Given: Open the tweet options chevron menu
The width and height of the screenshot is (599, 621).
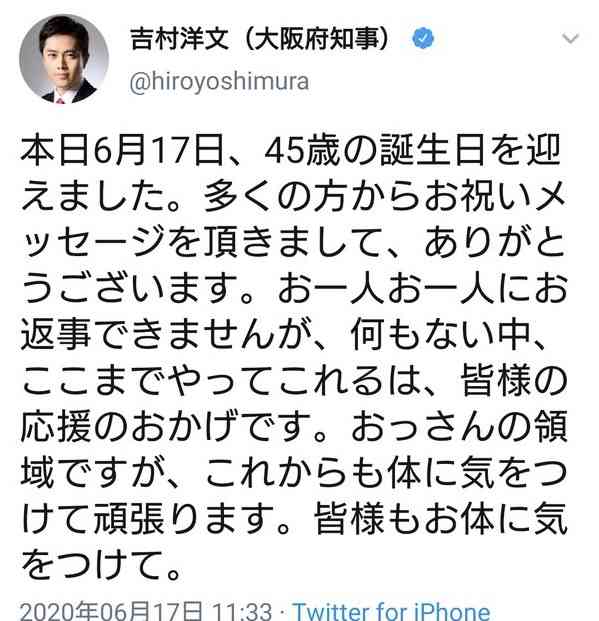Looking at the screenshot, I should coord(570,39).
